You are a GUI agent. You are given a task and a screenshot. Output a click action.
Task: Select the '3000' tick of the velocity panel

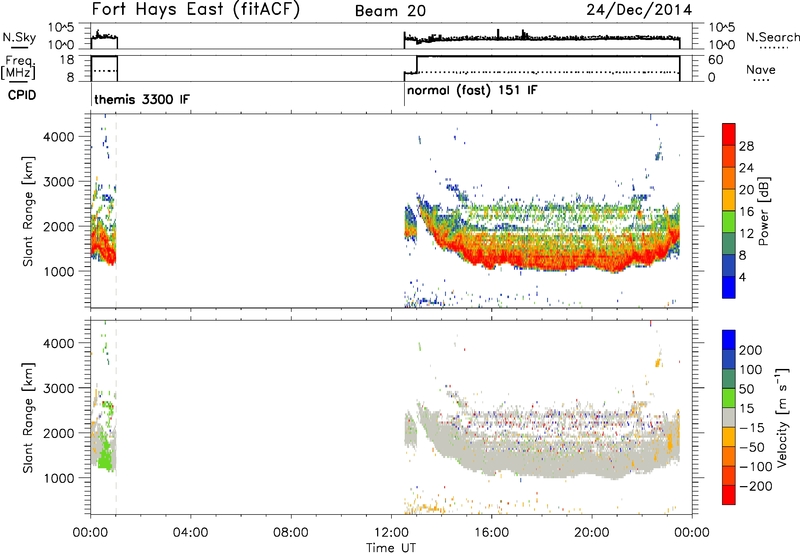click(x=59, y=388)
